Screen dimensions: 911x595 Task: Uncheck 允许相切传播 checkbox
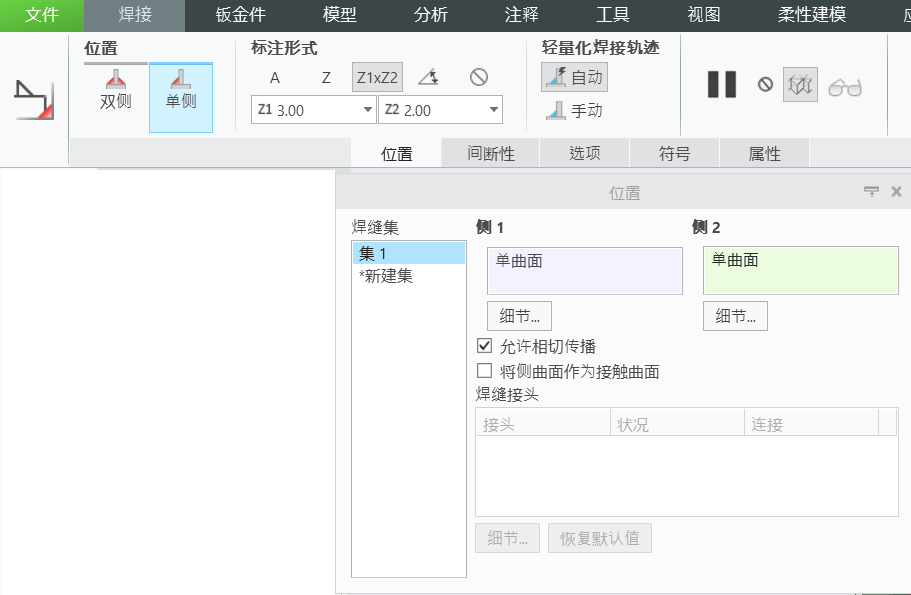(x=485, y=346)
